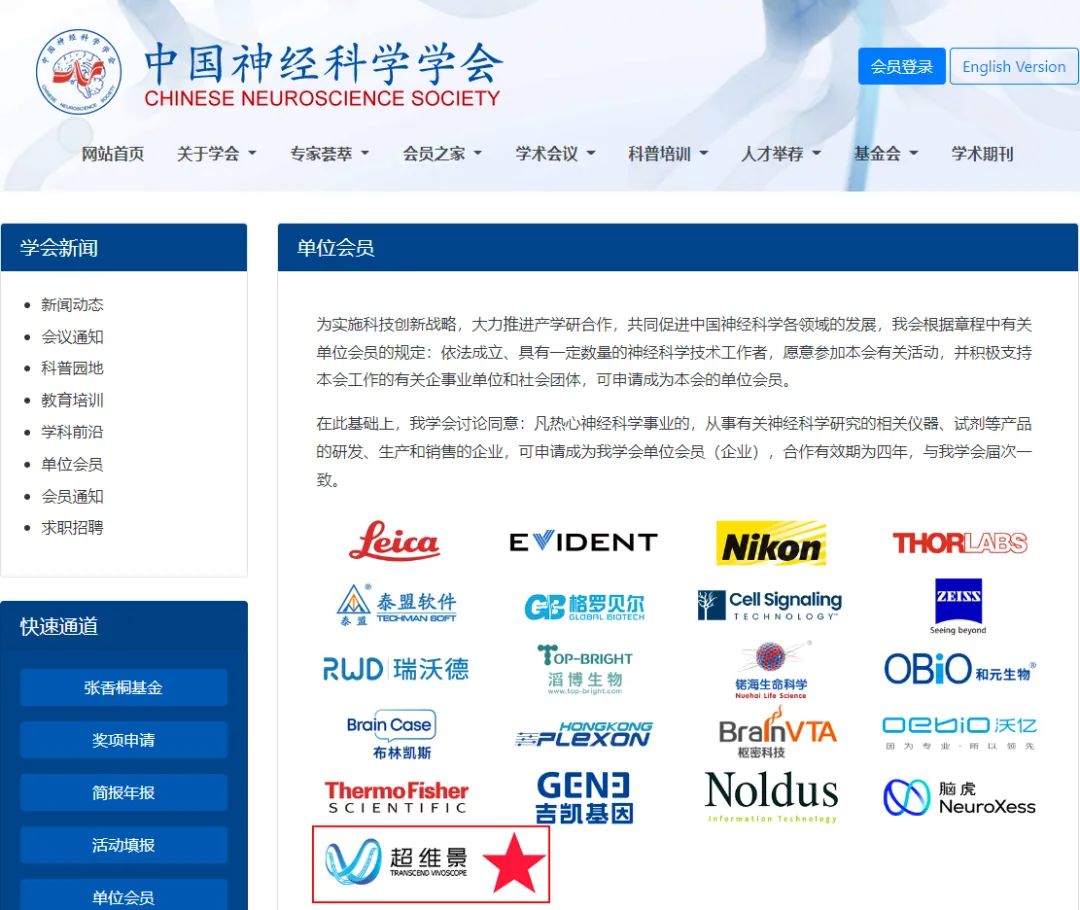
Task: Open the THORLABS member logo
Action: point(959,543)
